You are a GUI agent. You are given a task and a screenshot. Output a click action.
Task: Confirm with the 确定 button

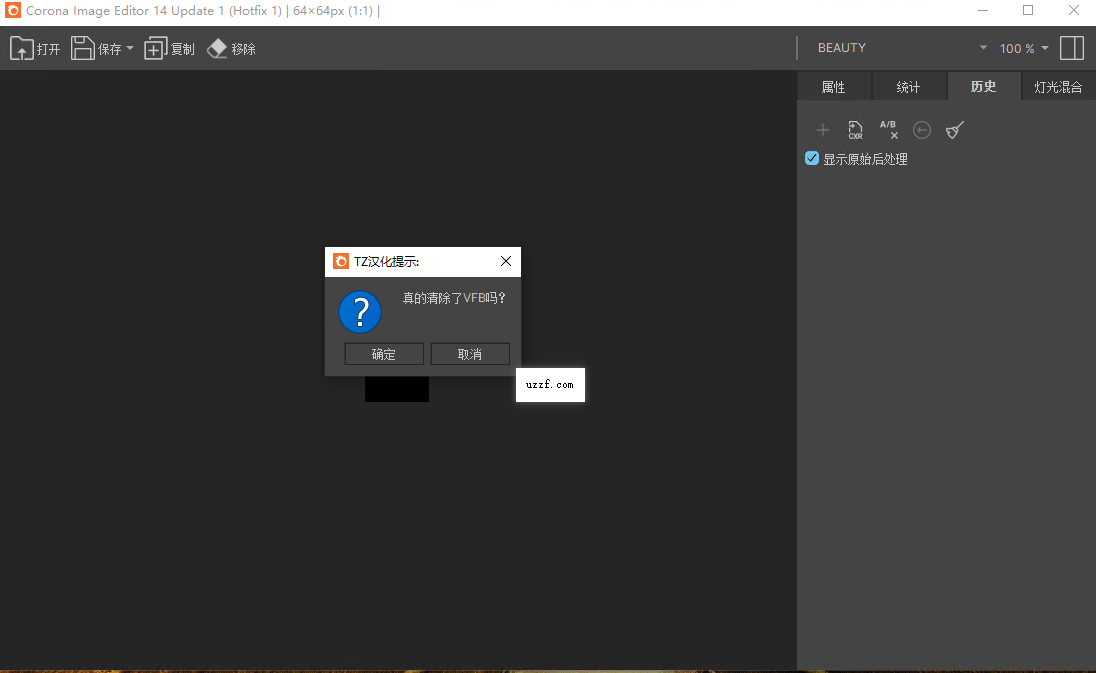coord(384,354)
